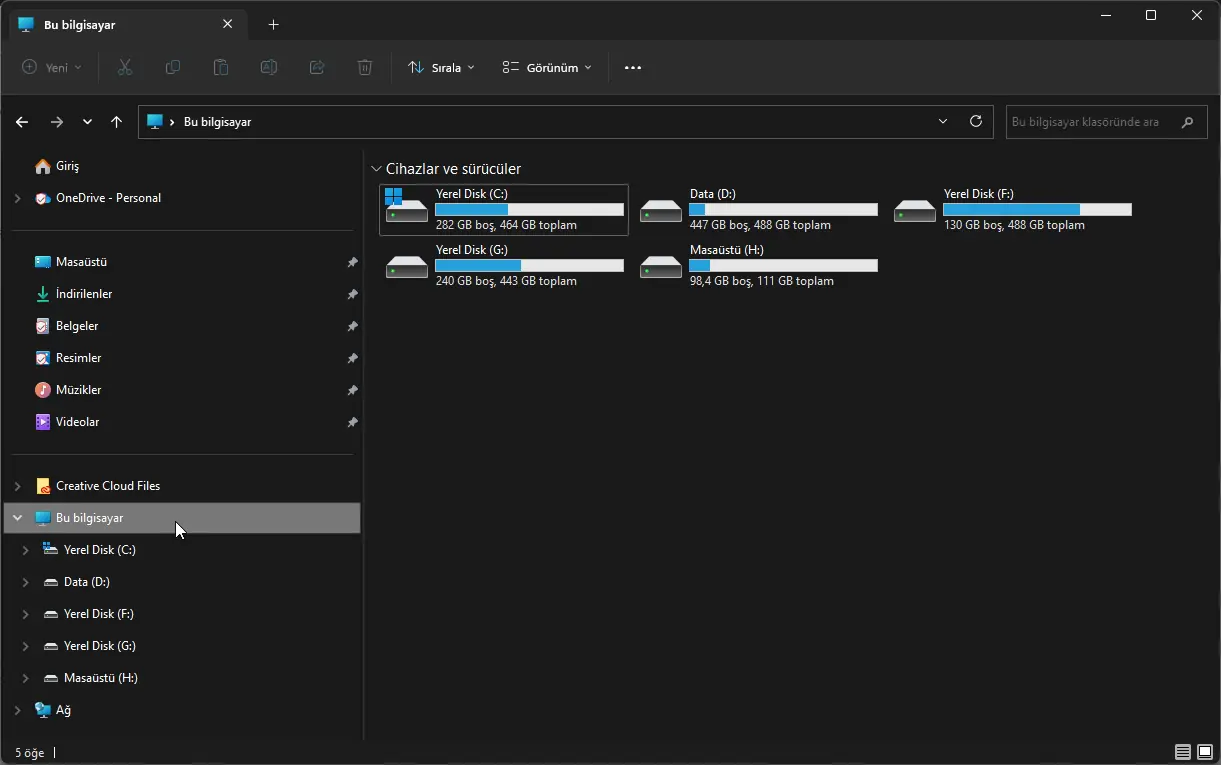Paste from clipboard using paste icon

(x=220, y=67)
